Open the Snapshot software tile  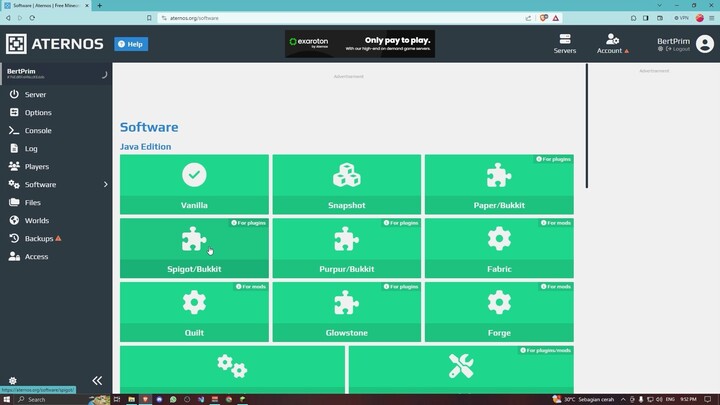(x=347, y=184)
